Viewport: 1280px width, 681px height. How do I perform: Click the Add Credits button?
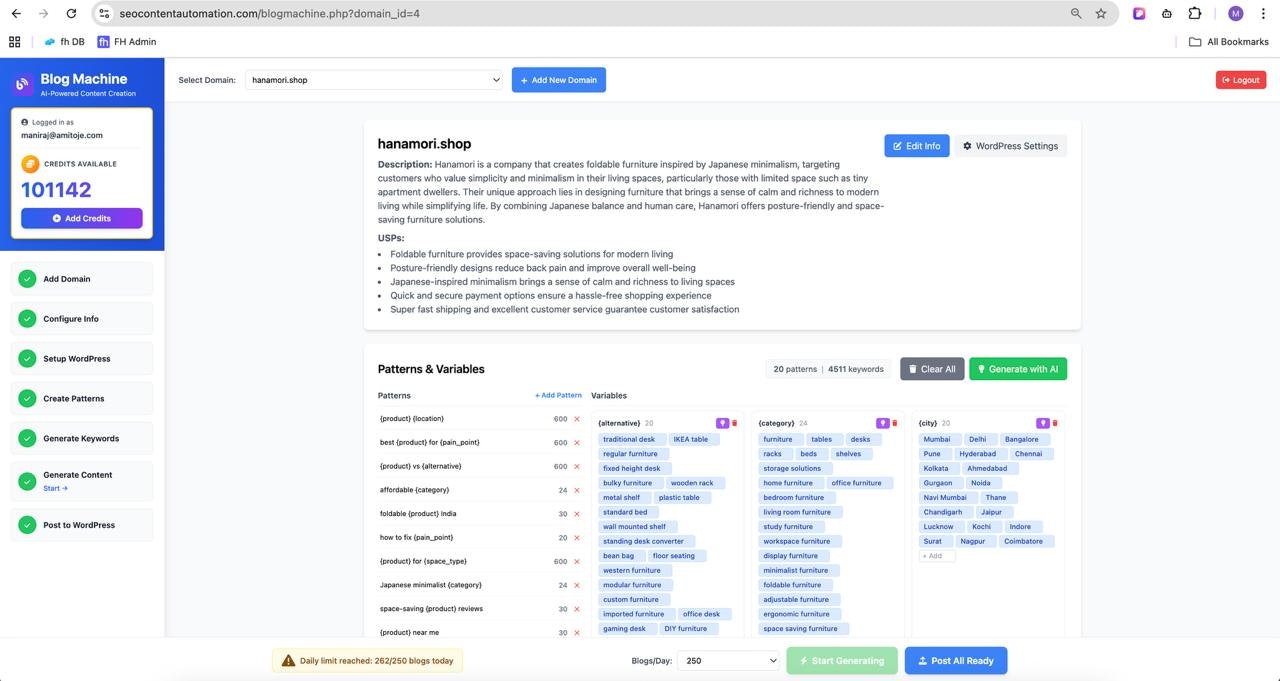[x=81, y=217]
